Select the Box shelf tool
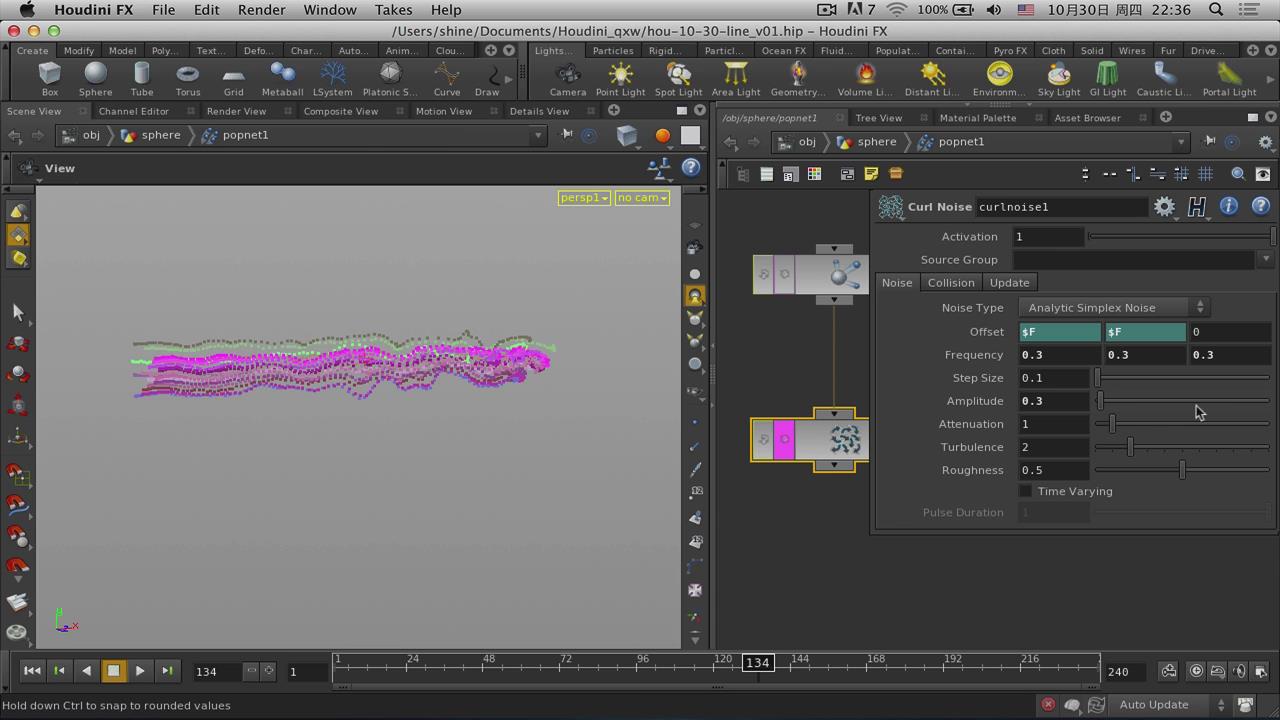 point(49,78)
